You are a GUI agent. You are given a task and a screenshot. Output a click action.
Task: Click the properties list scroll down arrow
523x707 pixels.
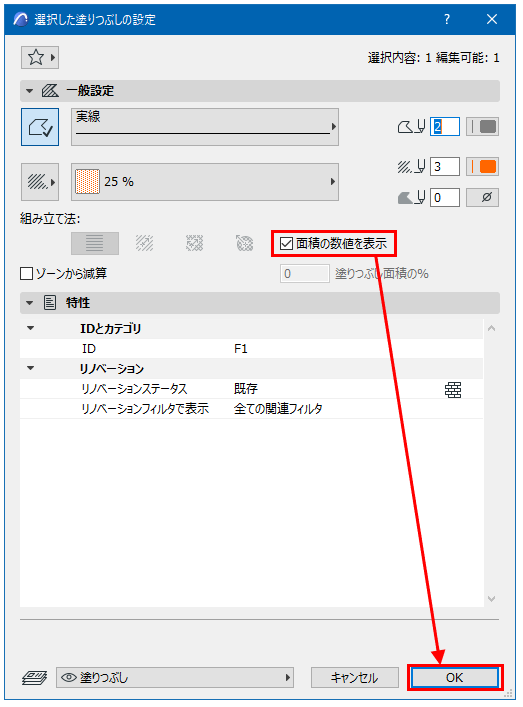tap(491, 599)
